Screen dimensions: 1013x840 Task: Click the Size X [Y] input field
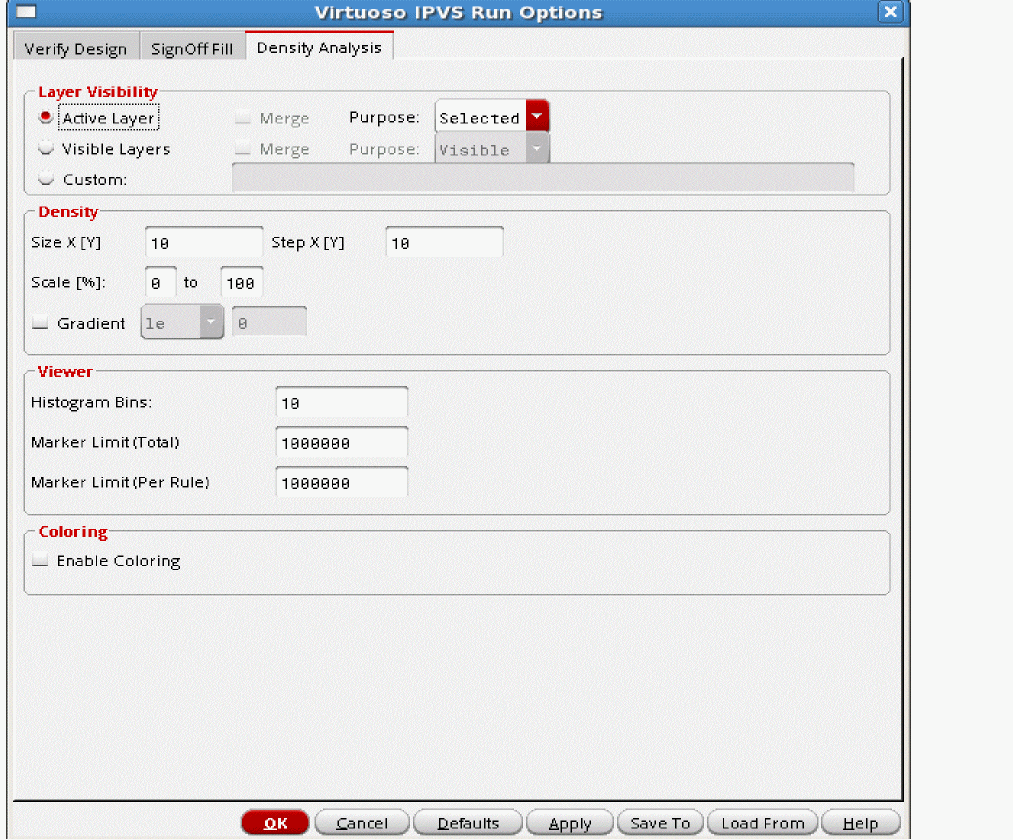pos(204,243)
